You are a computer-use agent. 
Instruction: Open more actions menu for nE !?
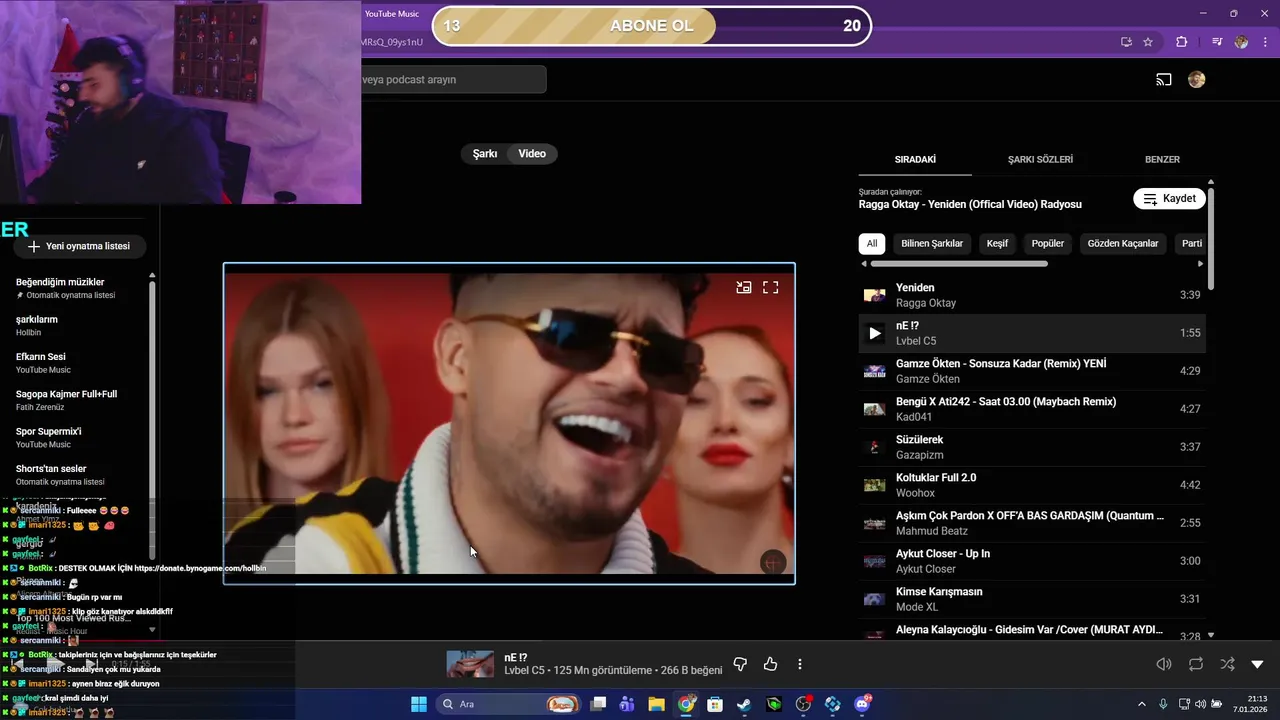800,664
